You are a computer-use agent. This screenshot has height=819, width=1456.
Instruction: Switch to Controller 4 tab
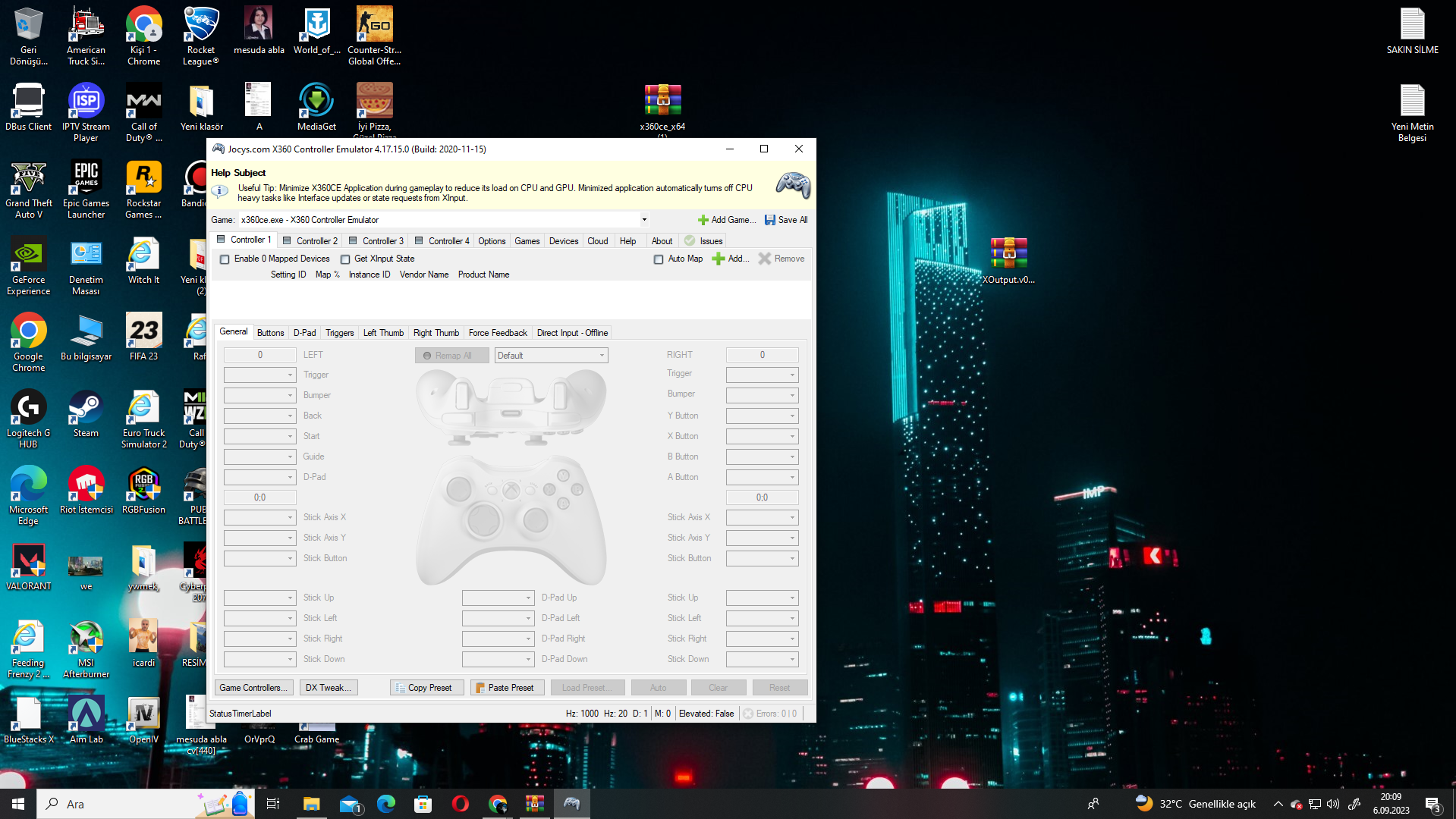pos(442,241)
